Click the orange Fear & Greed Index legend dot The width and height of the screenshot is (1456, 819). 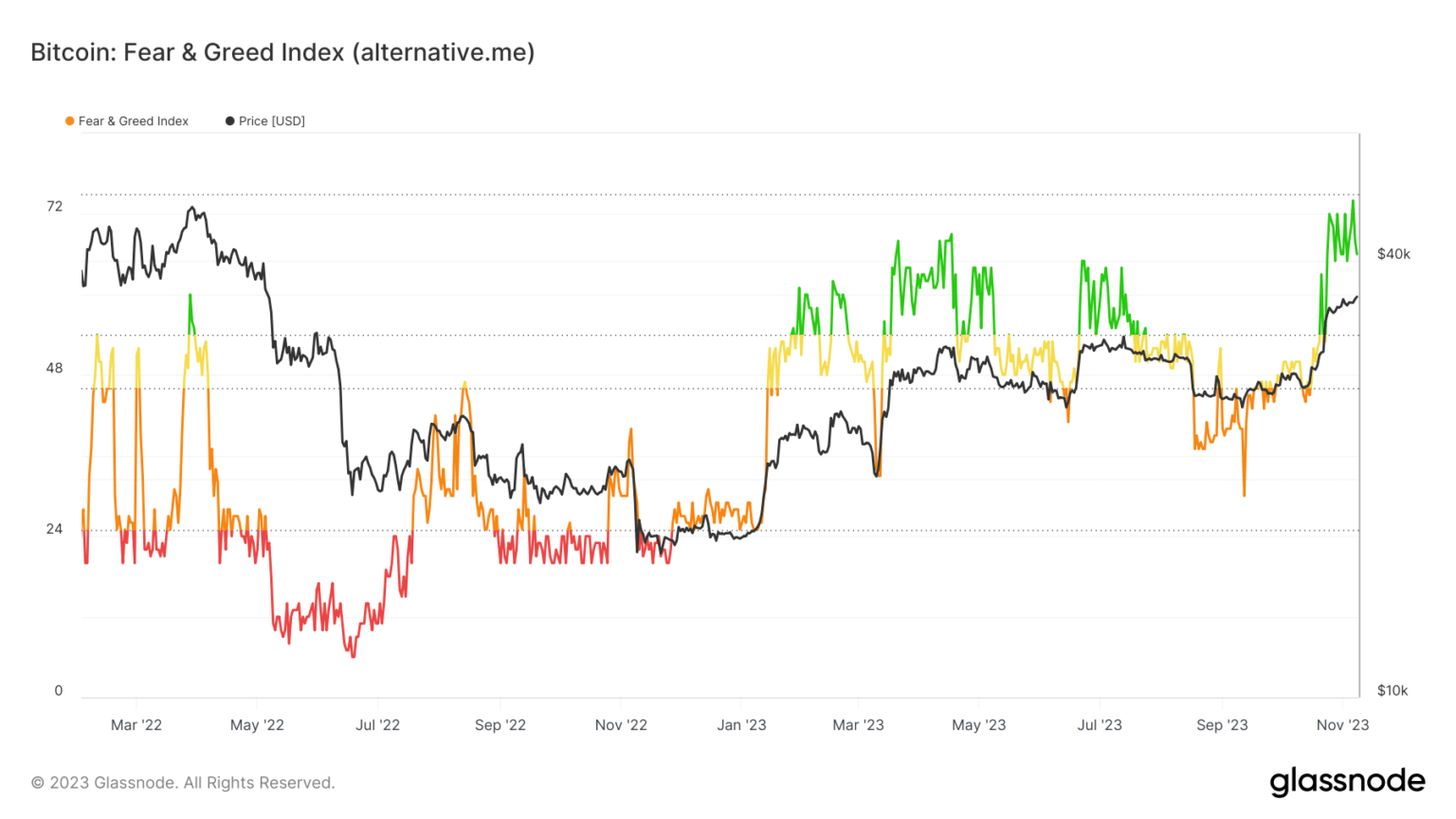69,121
